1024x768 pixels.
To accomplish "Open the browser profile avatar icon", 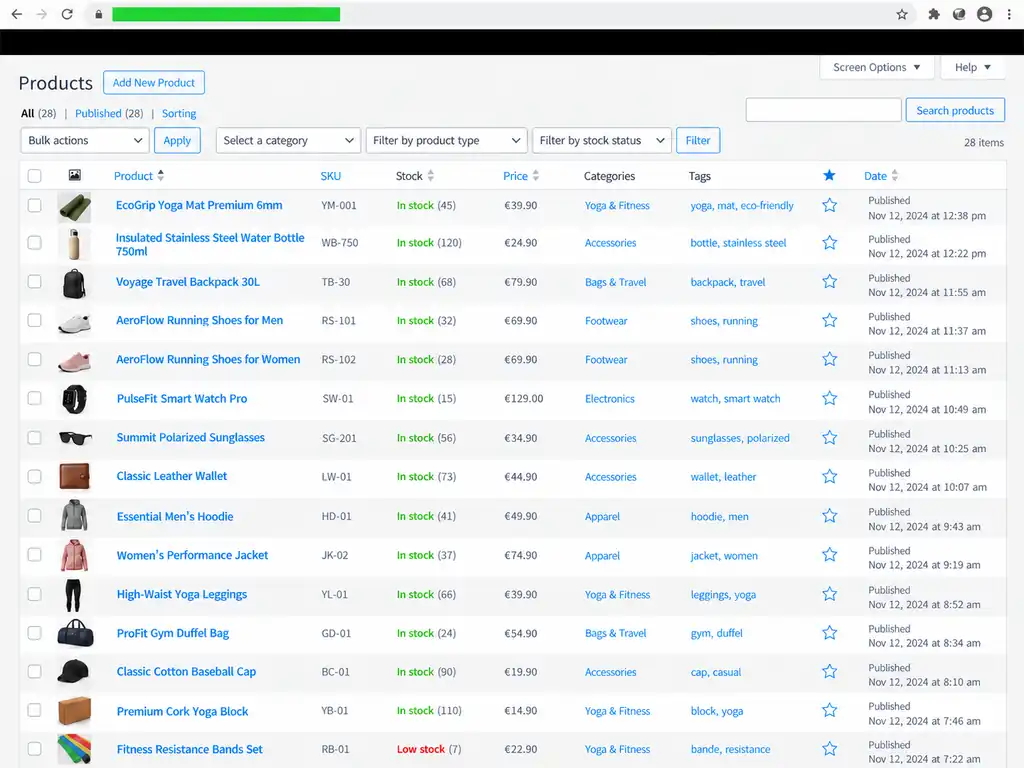I will (x=984, y=14).
